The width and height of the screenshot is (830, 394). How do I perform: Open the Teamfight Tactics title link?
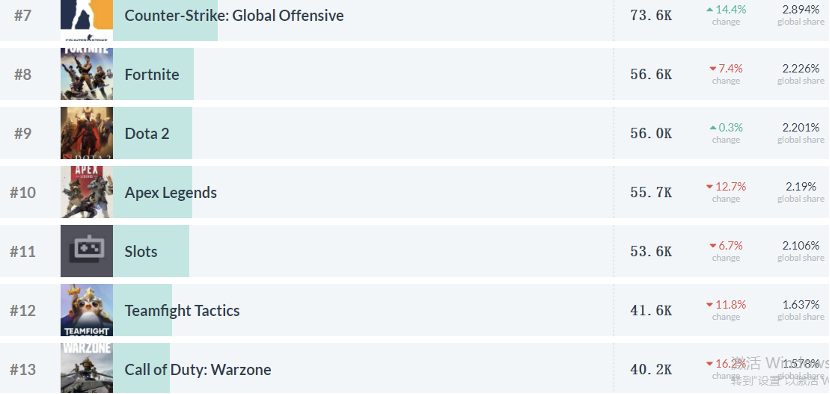click(x=182, y=310)
